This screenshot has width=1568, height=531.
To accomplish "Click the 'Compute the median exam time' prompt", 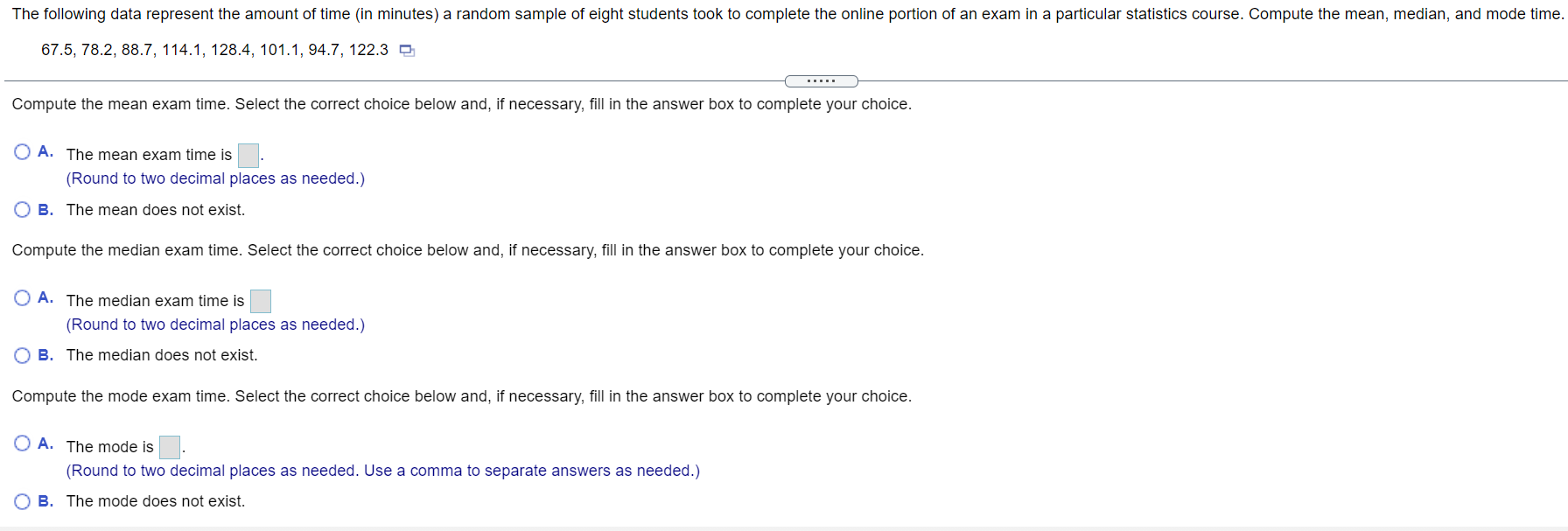I will 468,250.
